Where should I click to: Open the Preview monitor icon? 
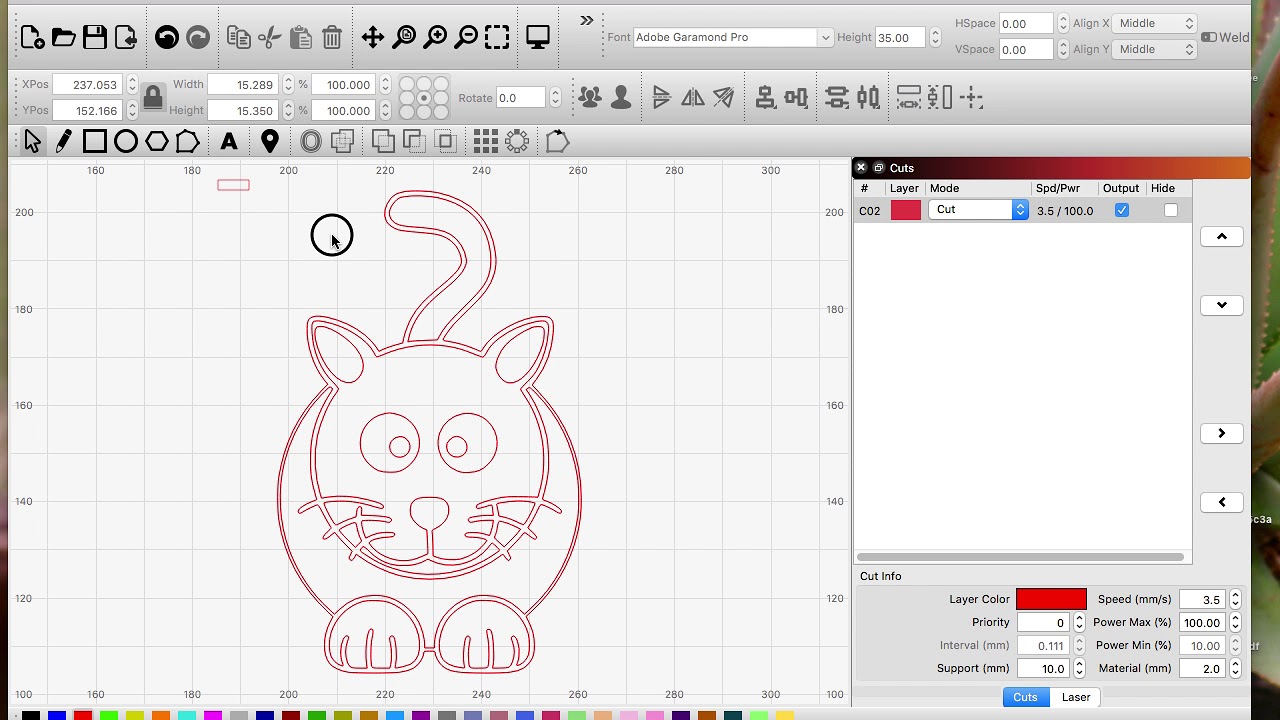[x=538, y=38]
